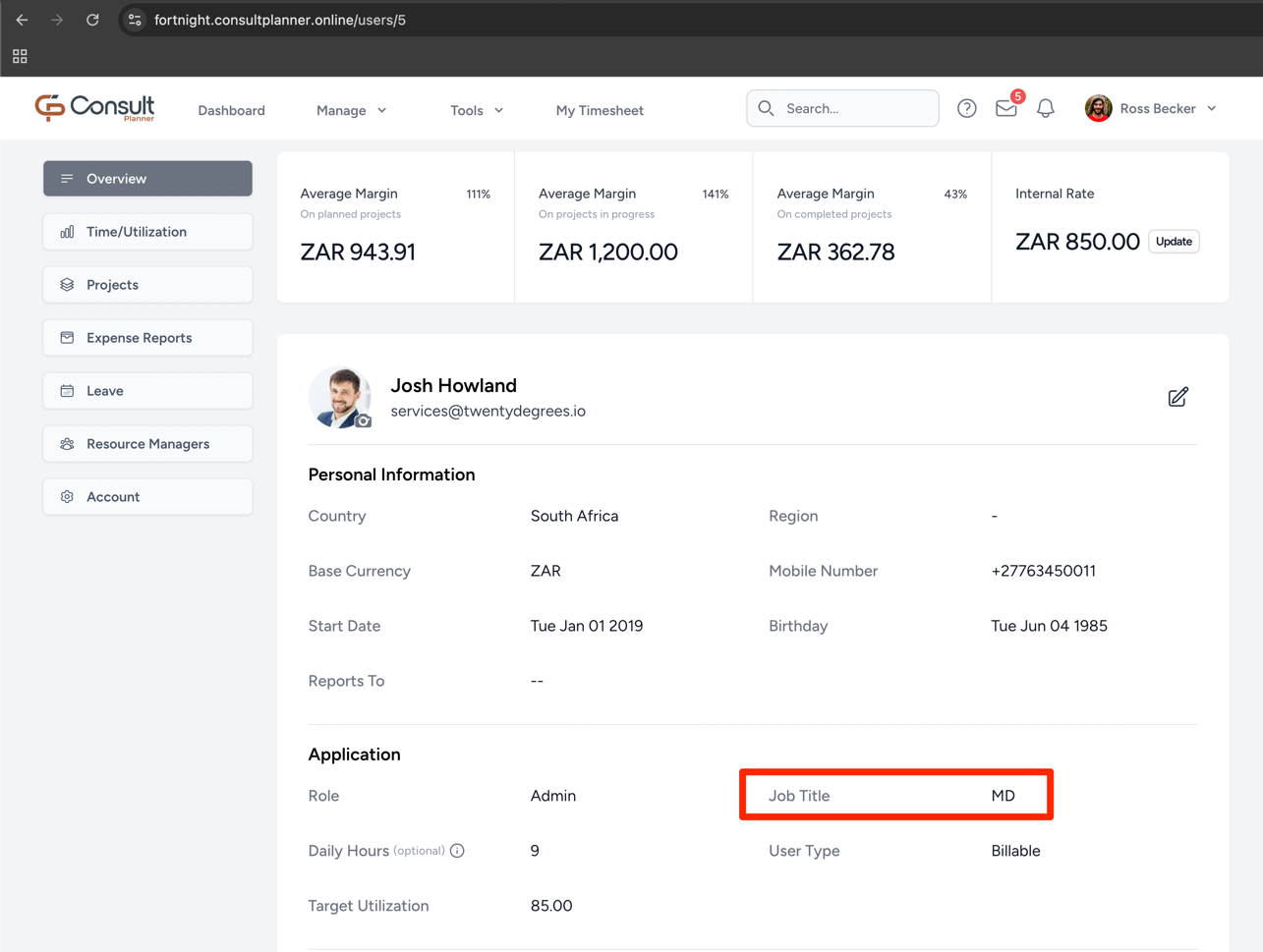Screen dimensions: 1263x952
Task: Click the edit profile pencil icon
Action: (1177, 397)
